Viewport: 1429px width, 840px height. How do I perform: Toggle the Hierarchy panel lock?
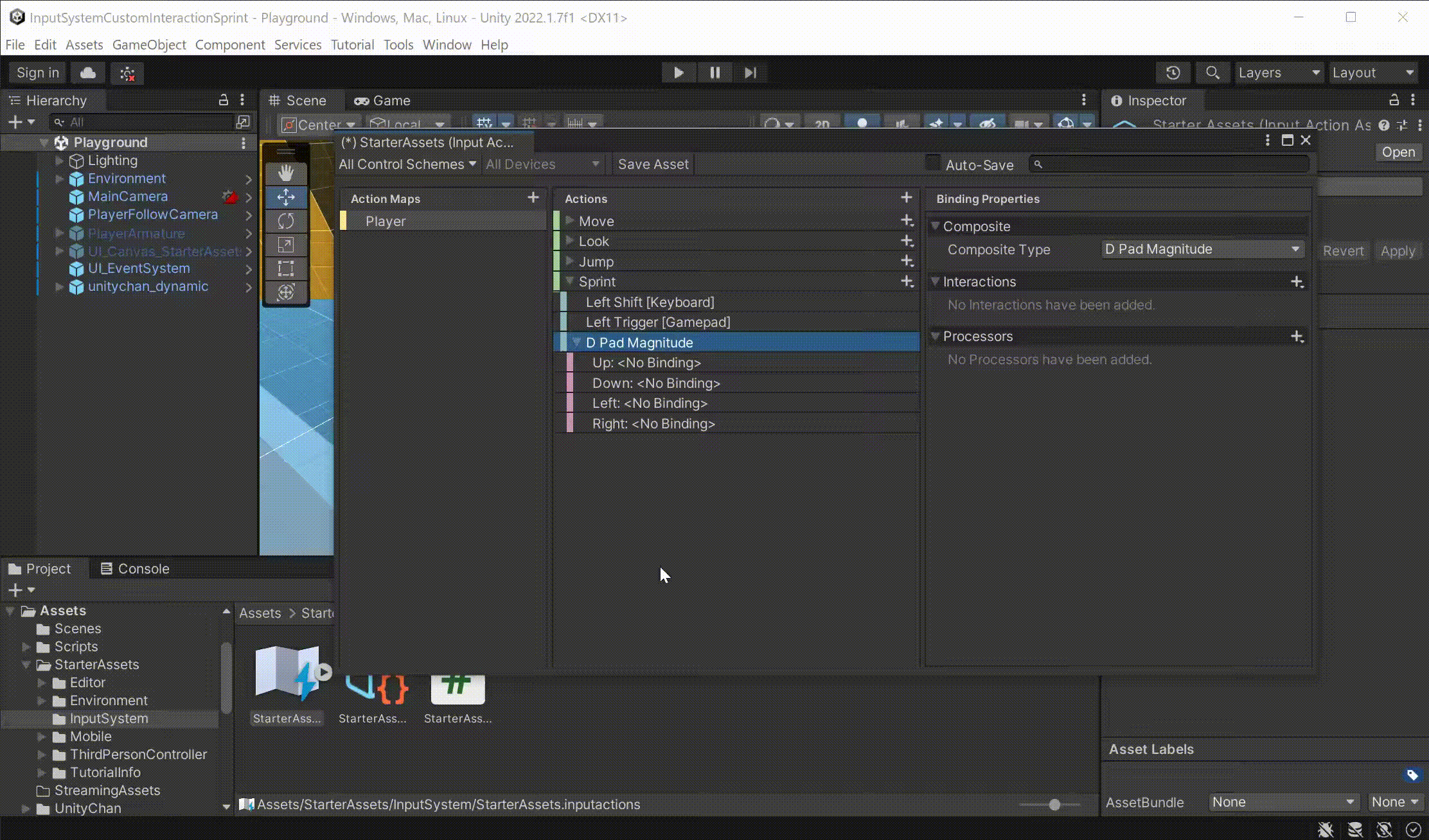(223, 100)
